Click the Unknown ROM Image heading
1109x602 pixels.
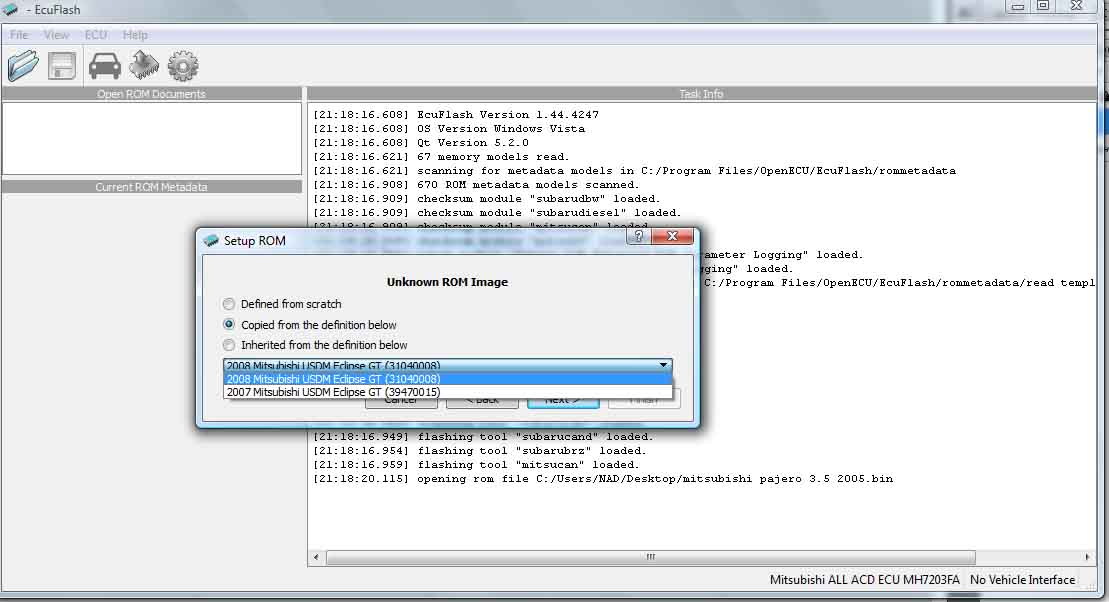447,282
